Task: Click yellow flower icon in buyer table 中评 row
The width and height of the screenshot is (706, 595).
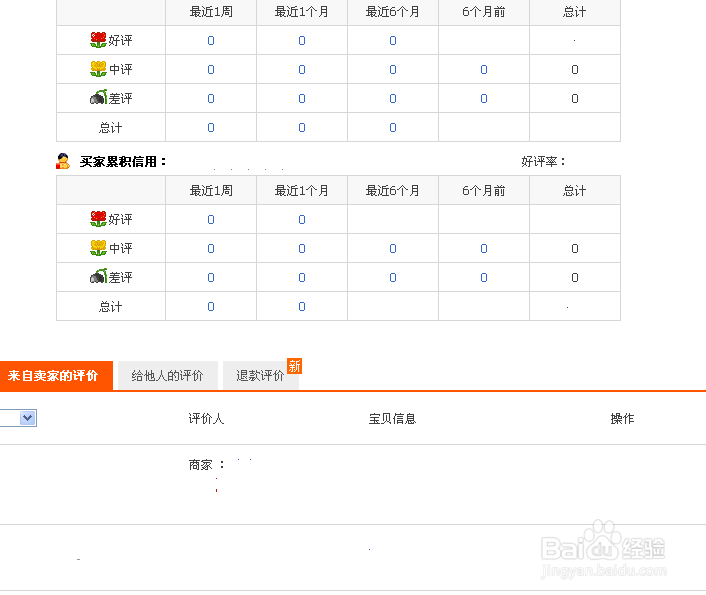Action: pos(98,248)
